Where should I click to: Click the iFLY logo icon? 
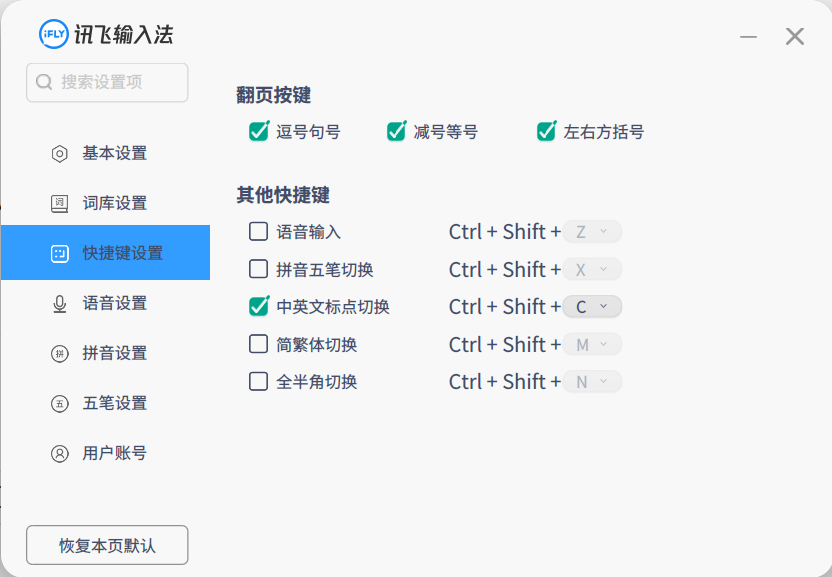[x=53, y=34]
